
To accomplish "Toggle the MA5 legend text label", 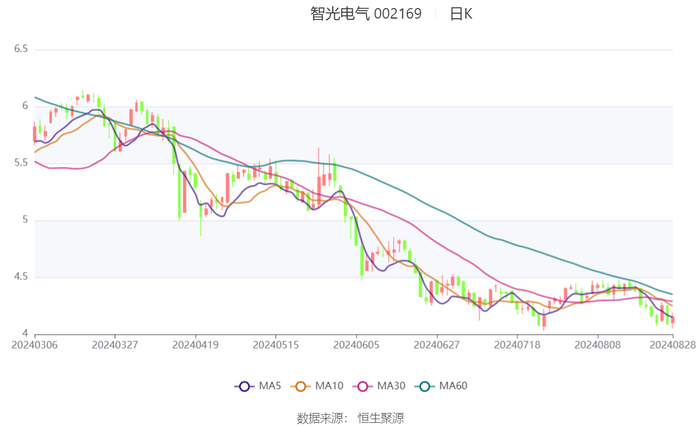I will [x=270, y=386].
